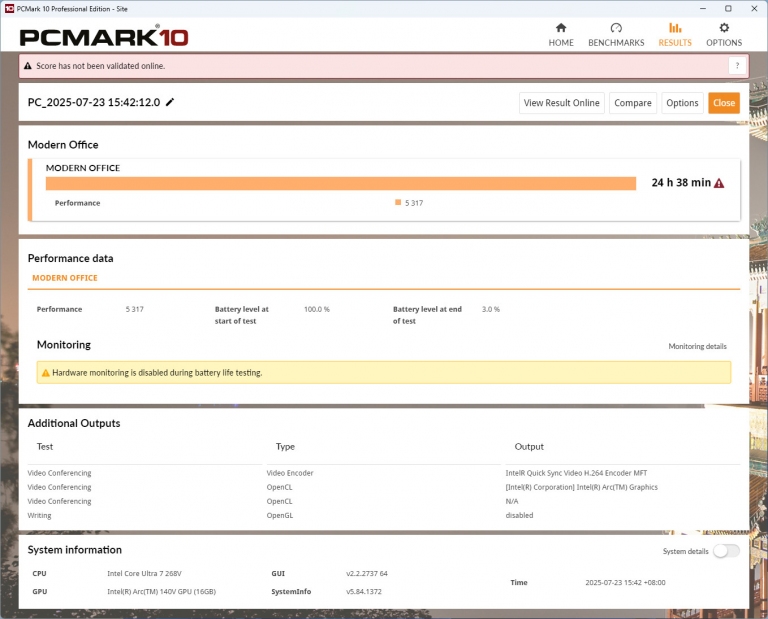
Task: Click the disabled output value
Action: pos(519,515)
